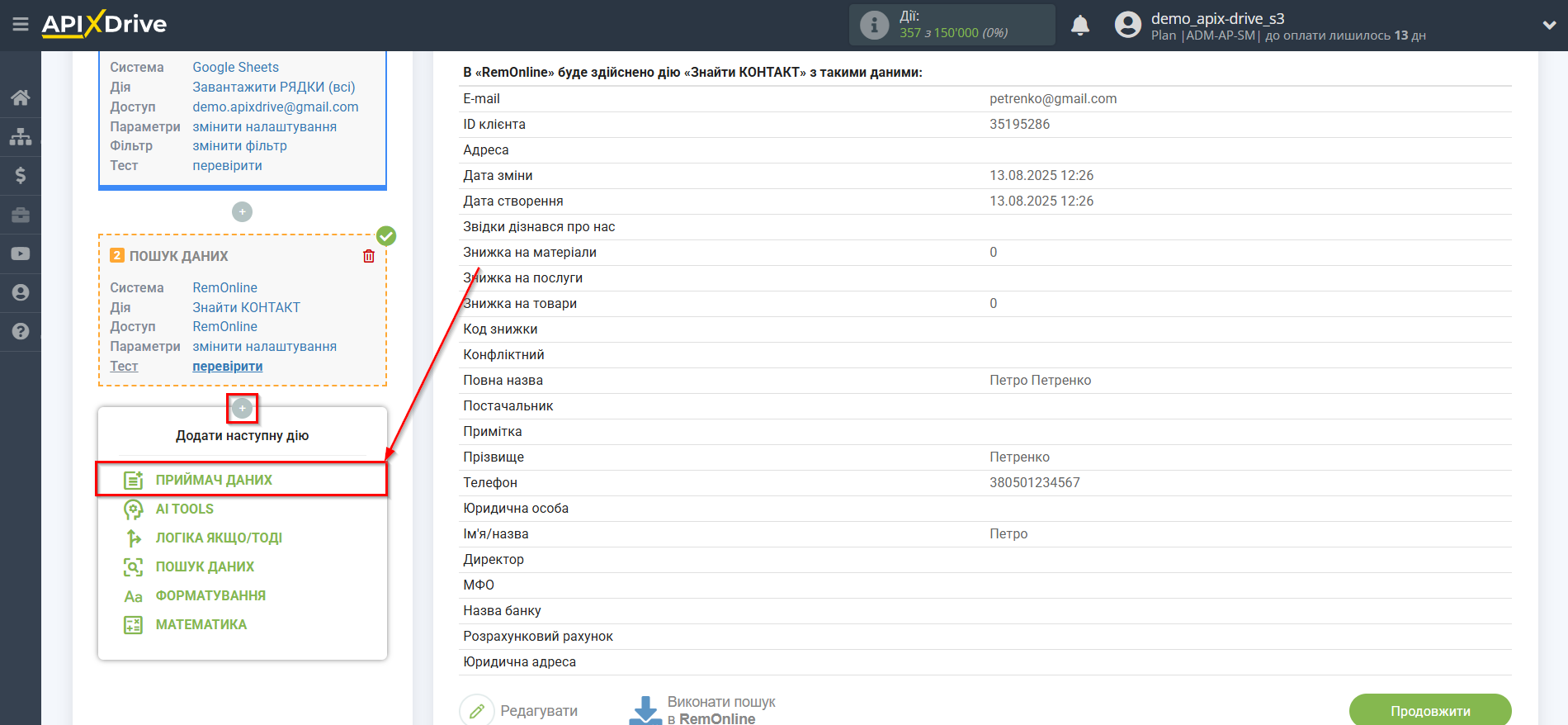Open the briefcase sidebar icon
The height and width of the screenshot is (725, 1568).
pos(21,215)
